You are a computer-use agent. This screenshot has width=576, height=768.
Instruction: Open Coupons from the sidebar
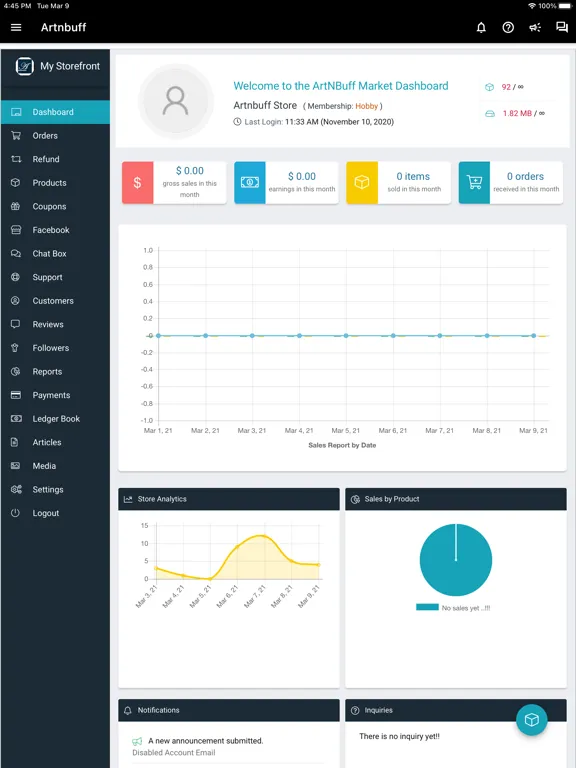[55, 206]
